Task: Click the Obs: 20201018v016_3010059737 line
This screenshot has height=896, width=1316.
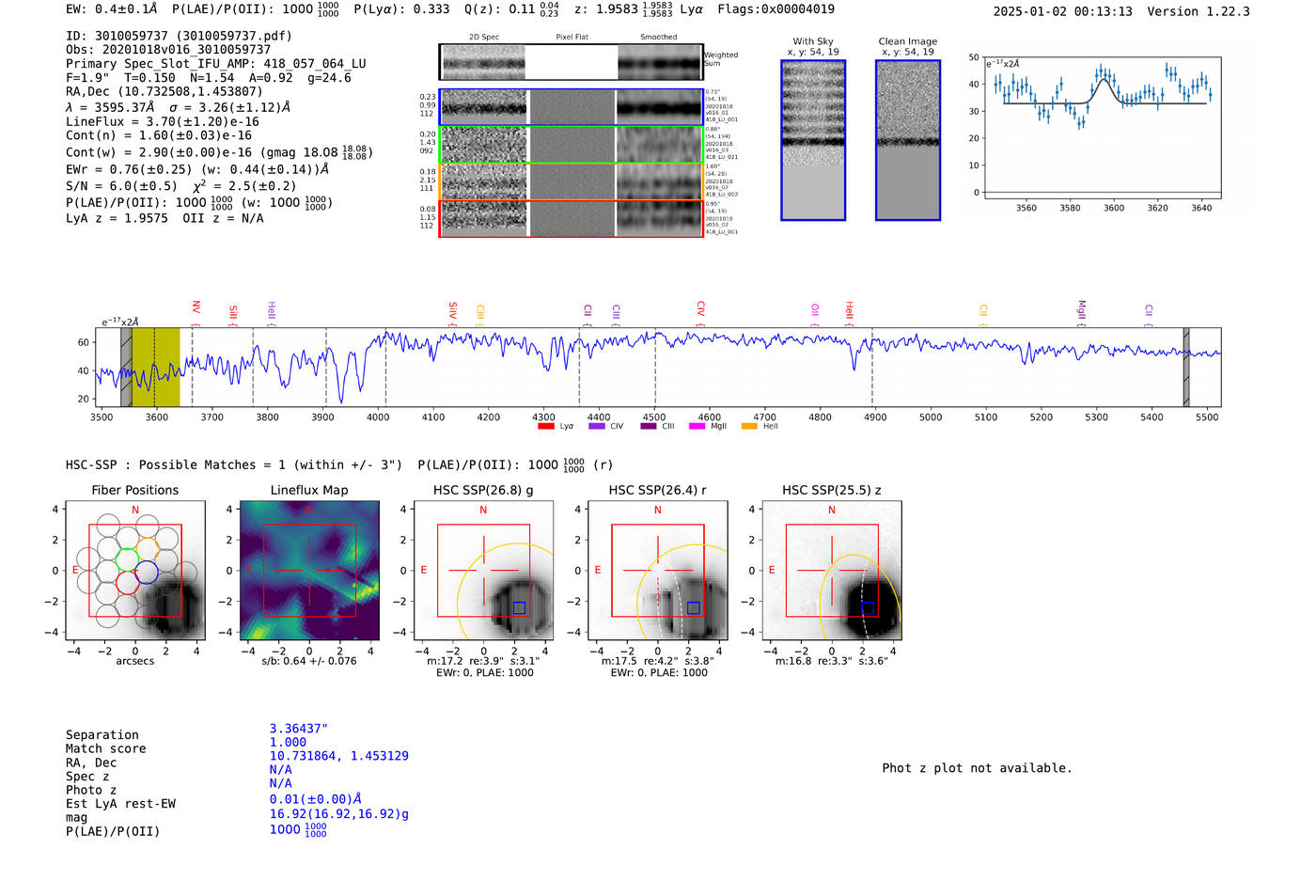Action: [168, 50]
